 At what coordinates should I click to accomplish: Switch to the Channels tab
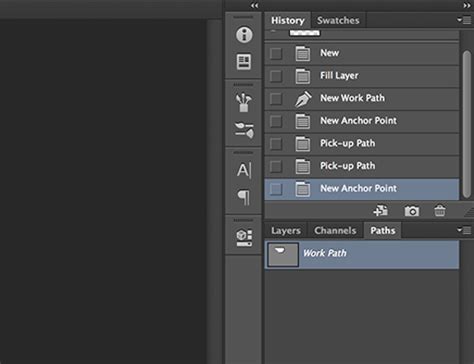coord(335,230)
